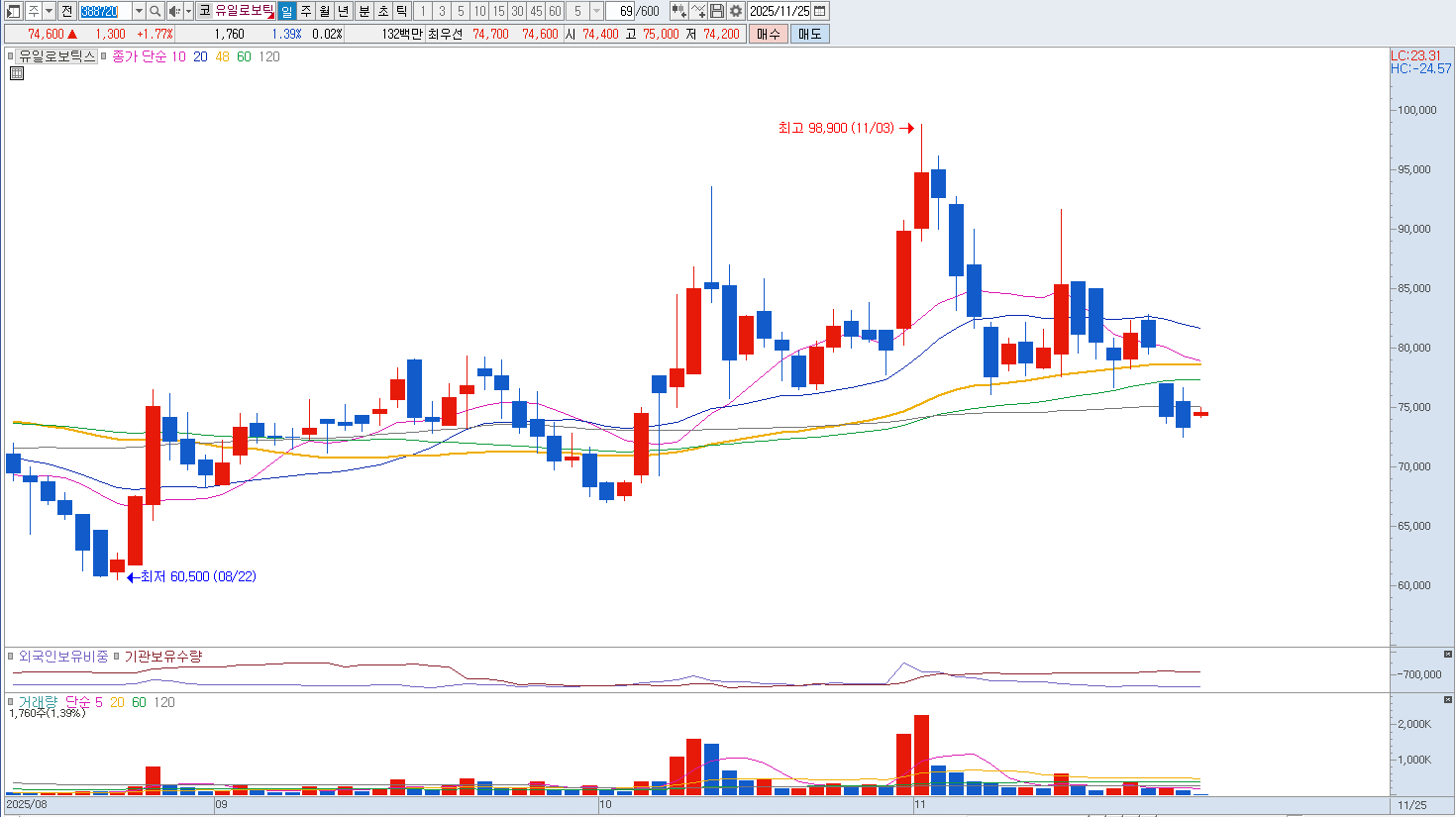This screenshot has height=817, width=1456.
Task: Select the 월 (monthly) period tab
Action: (325, 11)
